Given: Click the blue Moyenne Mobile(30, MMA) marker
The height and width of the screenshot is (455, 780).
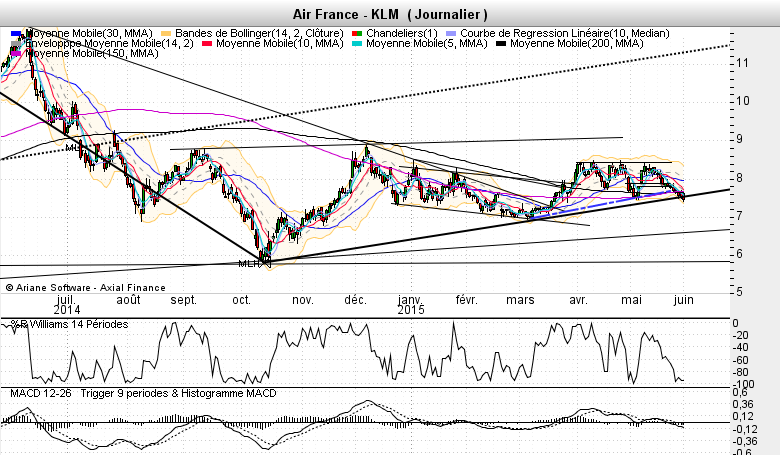Looking at the screenshot, I should pyautogui.click(x=15, y=34).
